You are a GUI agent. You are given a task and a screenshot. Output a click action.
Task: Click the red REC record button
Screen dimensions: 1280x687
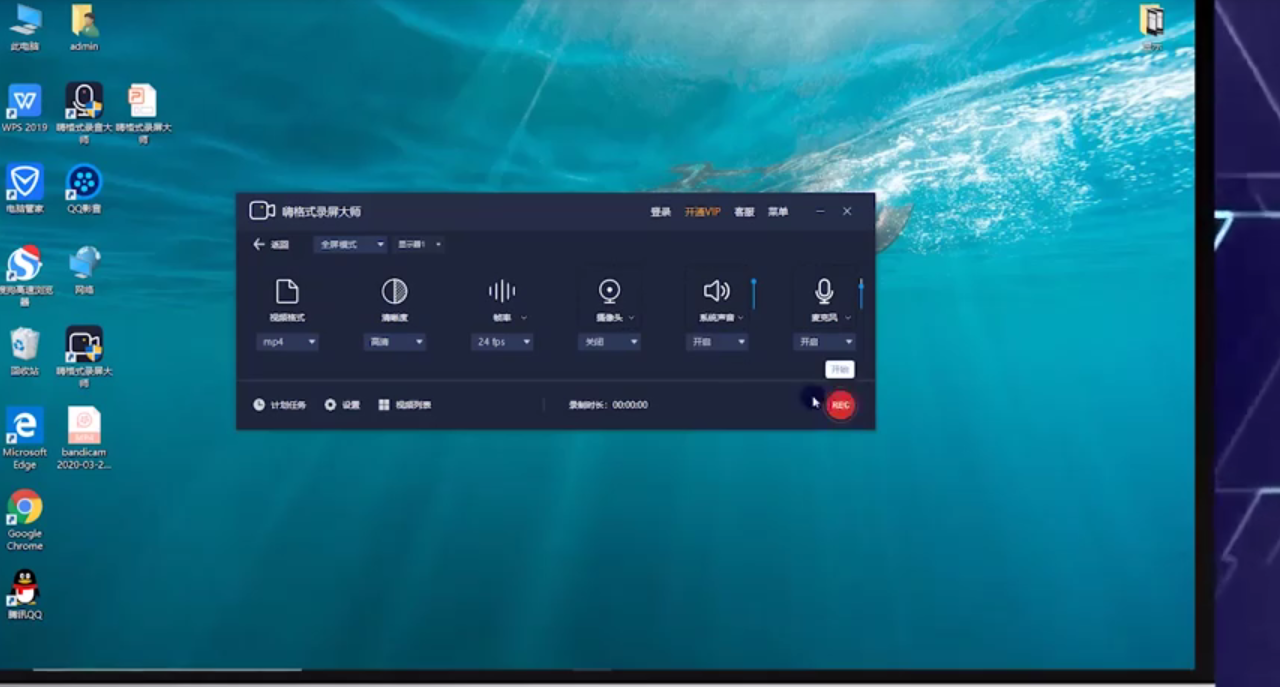pyautogui.click(x=841, y=405)
